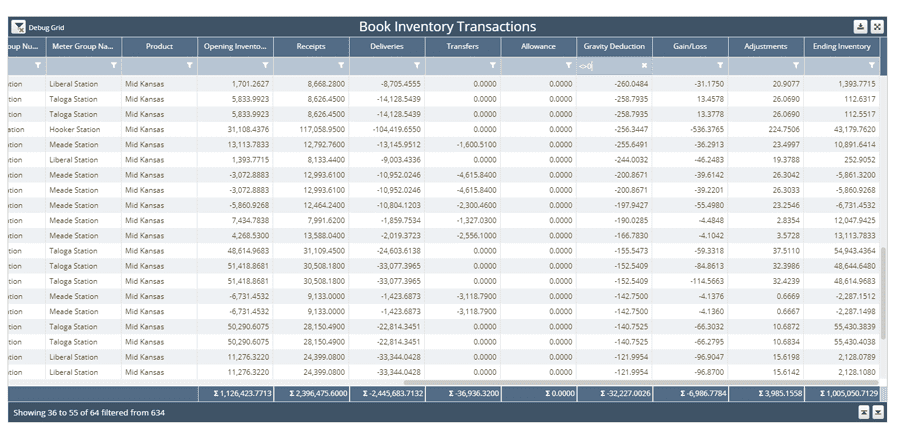Select Receipts value 31,109.4500
This screenshot has width=900, height=437.
324,251
